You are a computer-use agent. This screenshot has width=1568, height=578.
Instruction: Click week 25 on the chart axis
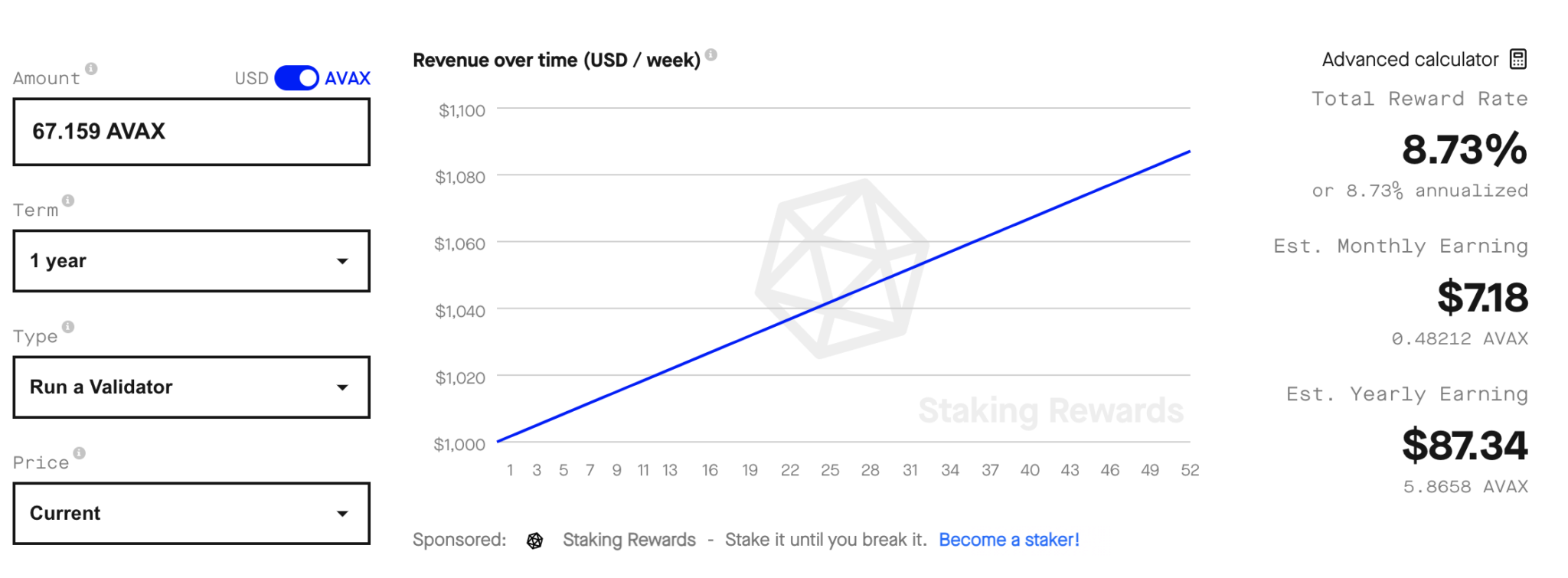click(830, 470)
